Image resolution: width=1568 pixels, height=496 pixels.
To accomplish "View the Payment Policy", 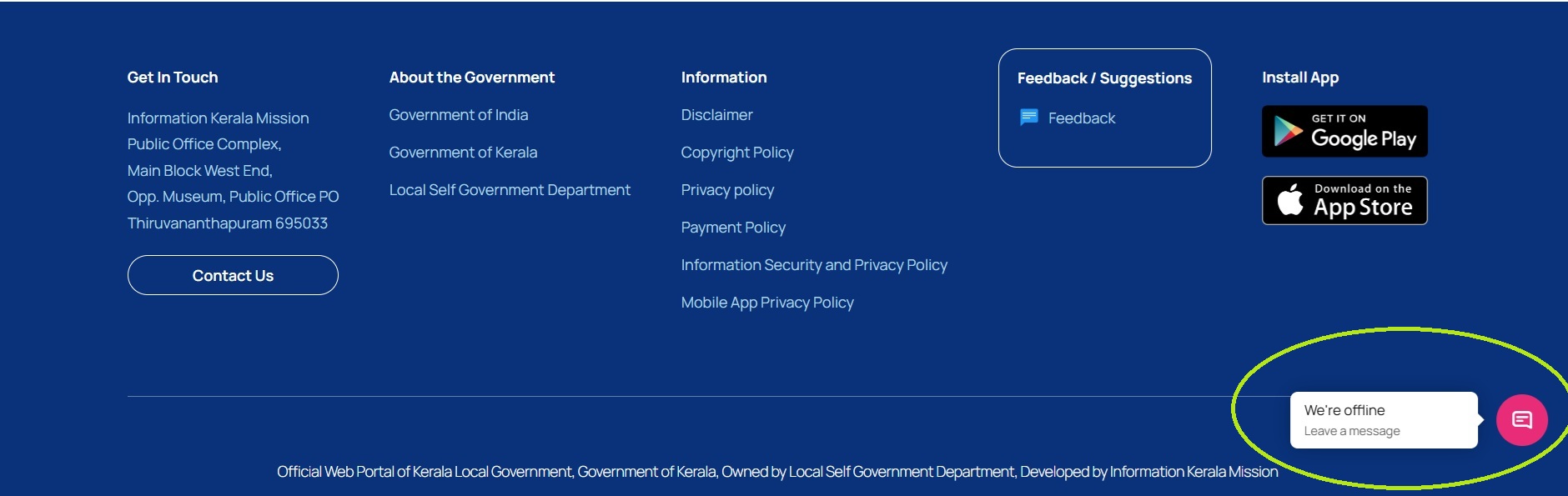I will pyautogui.click(x=733, y=228).
